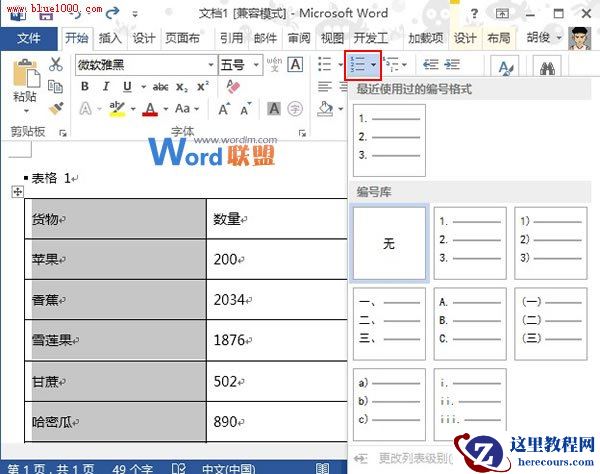Viewport: 600px width, 474px height.
Task: Apply the yellow text highlight color
Action: 117,109
